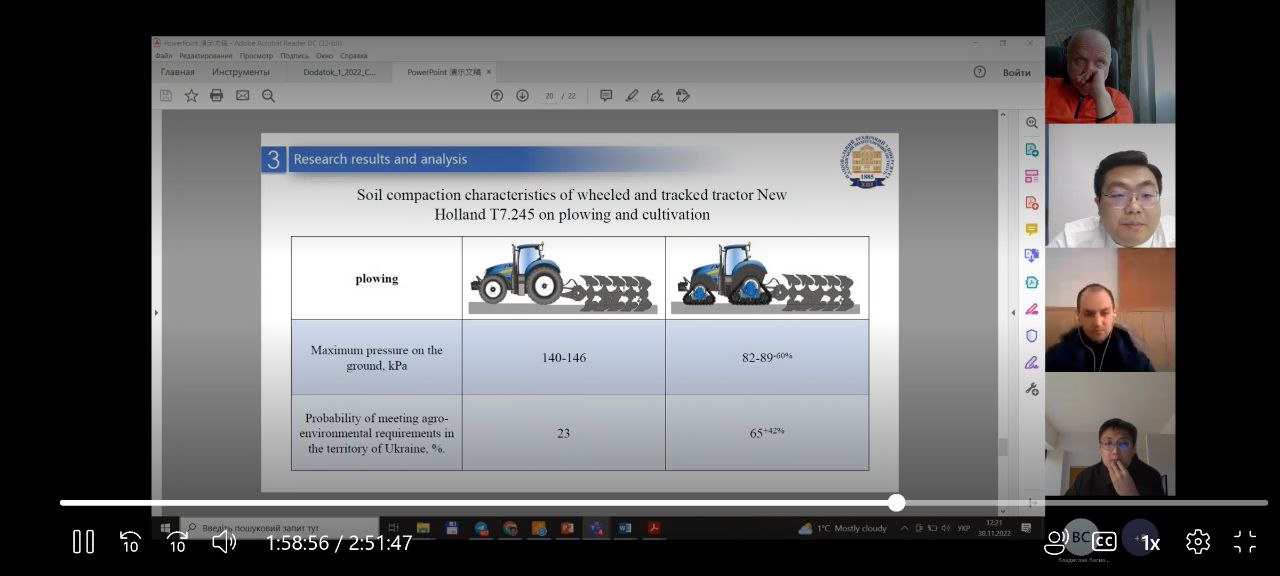Open blue translate/combine files tool
1280x576 pixels.
(x=1032, y=256)
